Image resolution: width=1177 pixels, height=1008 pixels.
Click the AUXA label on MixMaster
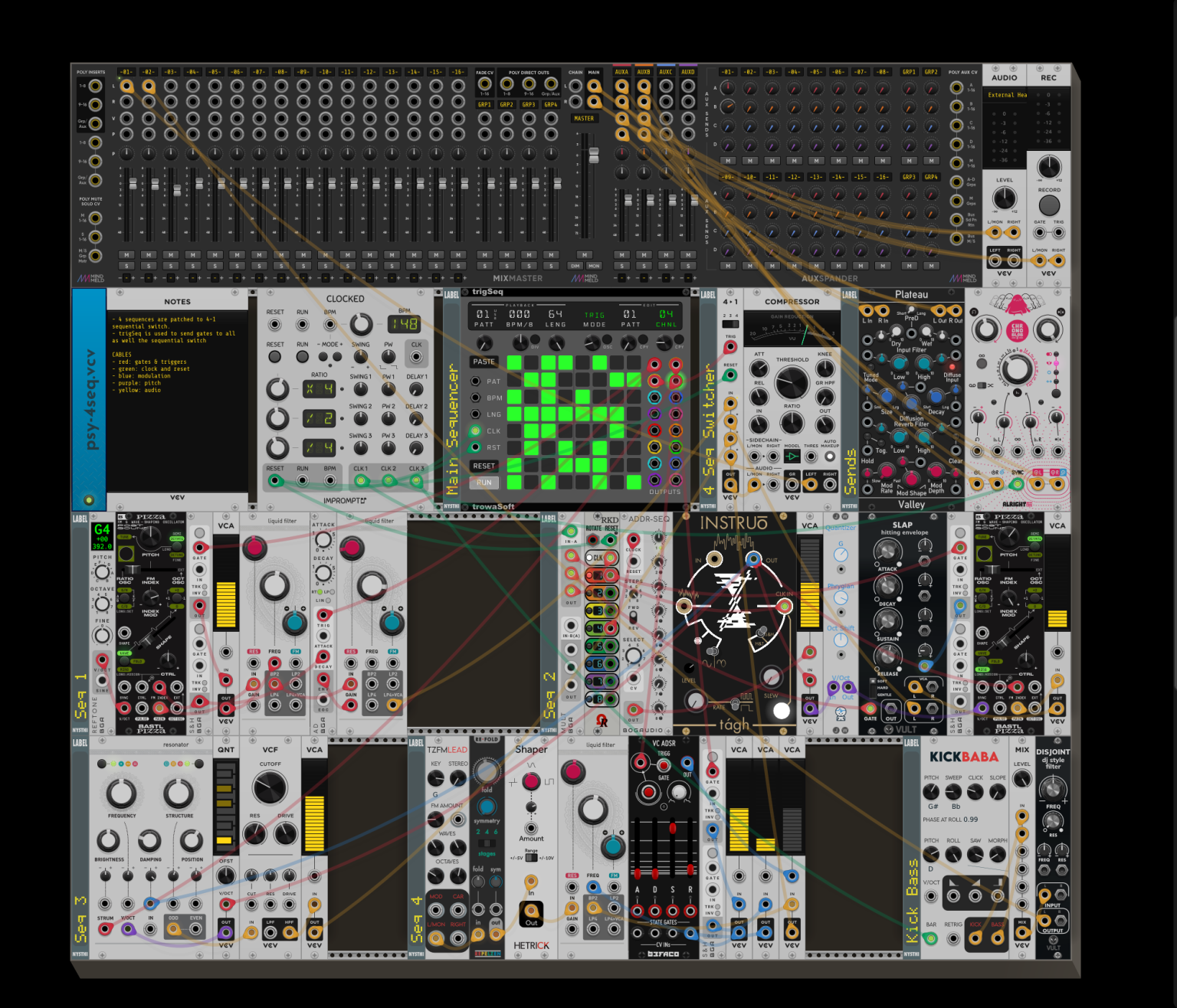621,72
